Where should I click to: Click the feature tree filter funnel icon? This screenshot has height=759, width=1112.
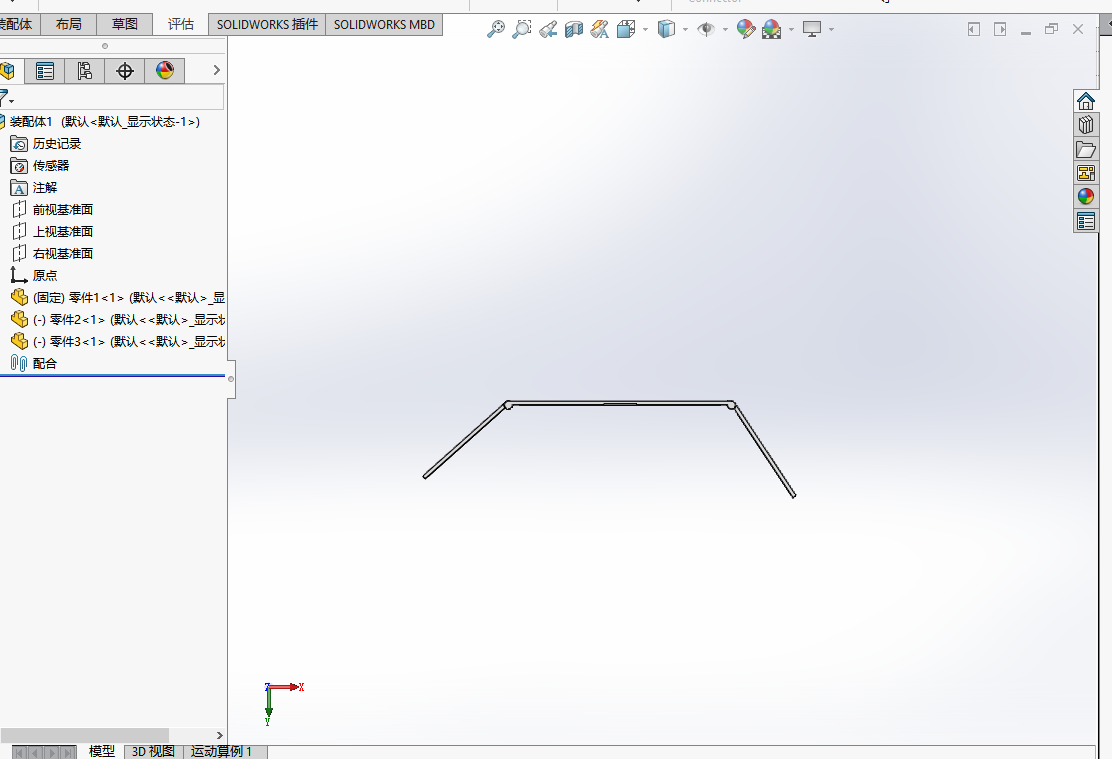pyautogui.click(x=6, y=97)
